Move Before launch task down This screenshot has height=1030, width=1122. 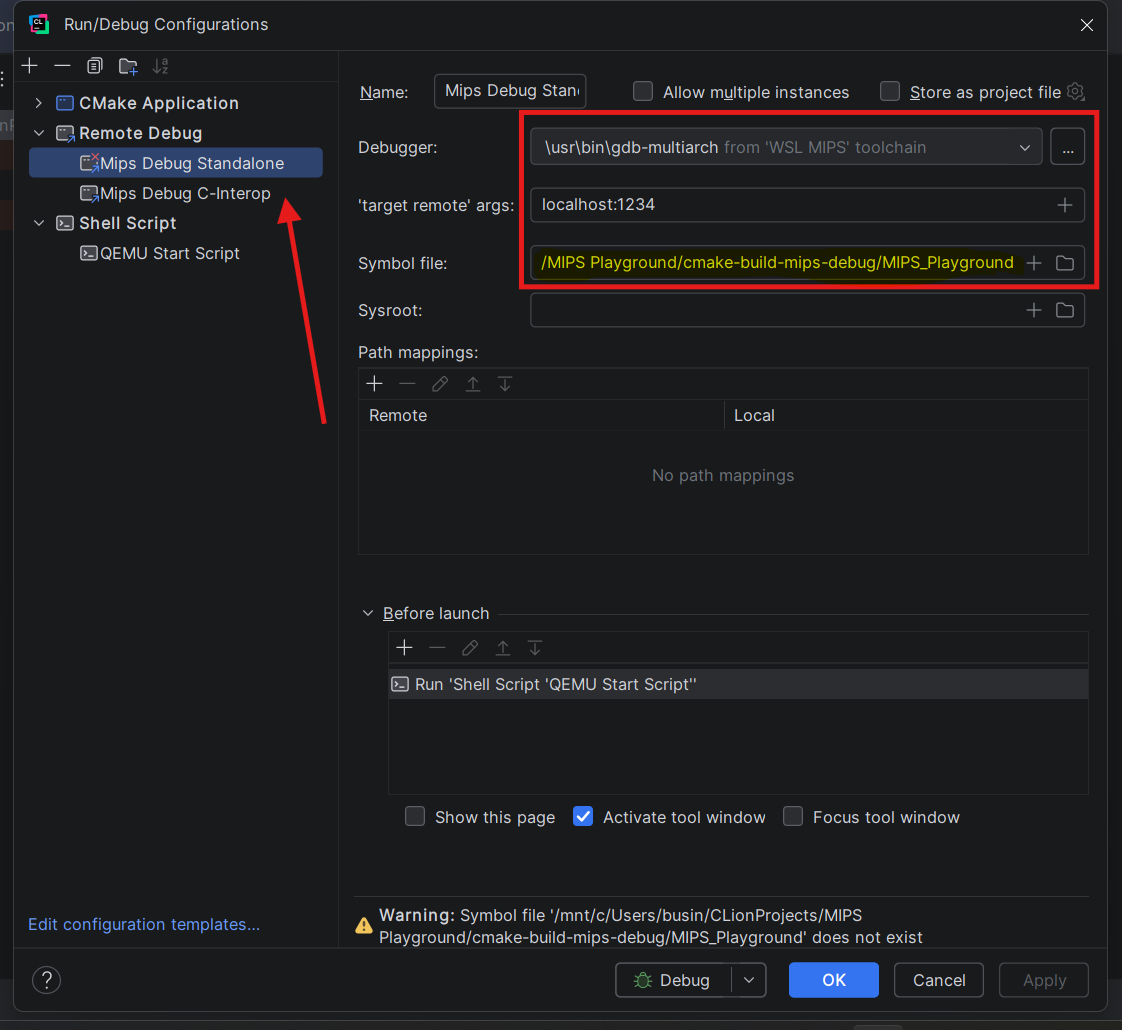(535, 648)
